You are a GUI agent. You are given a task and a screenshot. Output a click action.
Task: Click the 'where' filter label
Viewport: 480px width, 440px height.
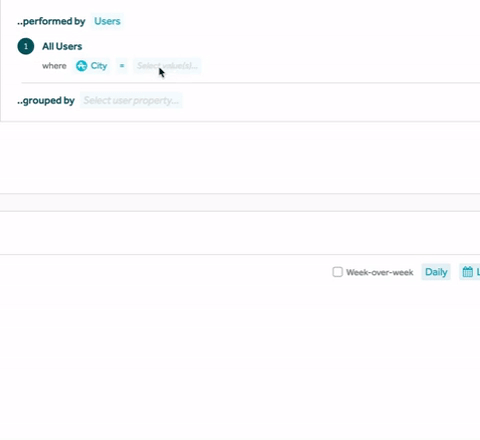(54, 66)
